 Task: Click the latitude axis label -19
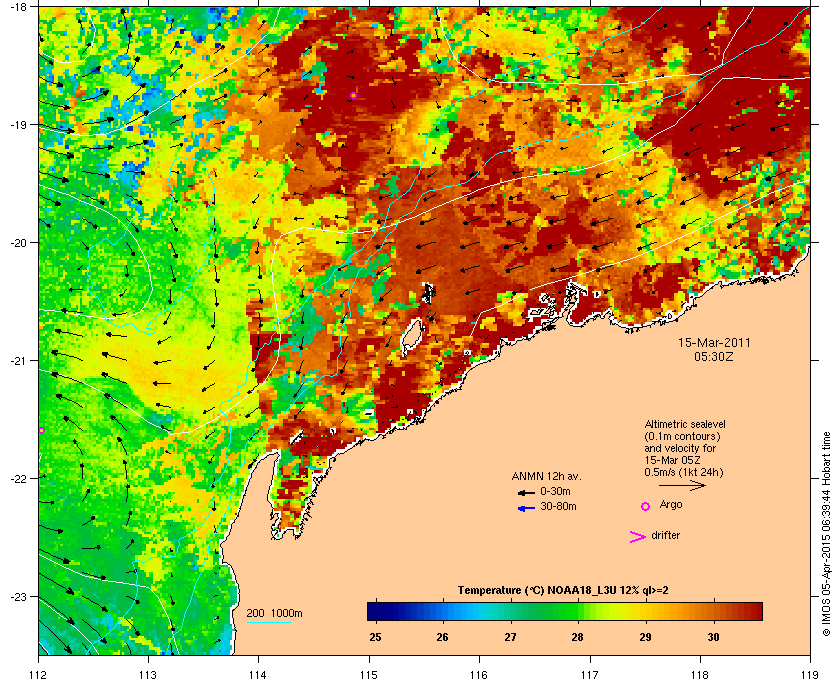[18, 125]
